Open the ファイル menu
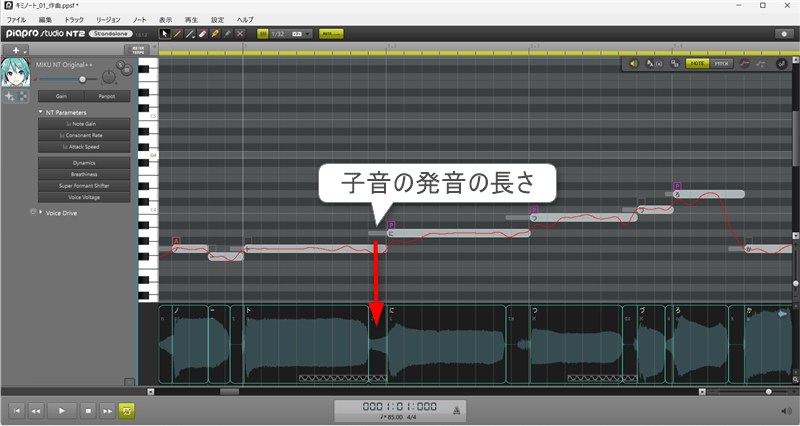This screenshot has width=800, height=426. [16, 20]
